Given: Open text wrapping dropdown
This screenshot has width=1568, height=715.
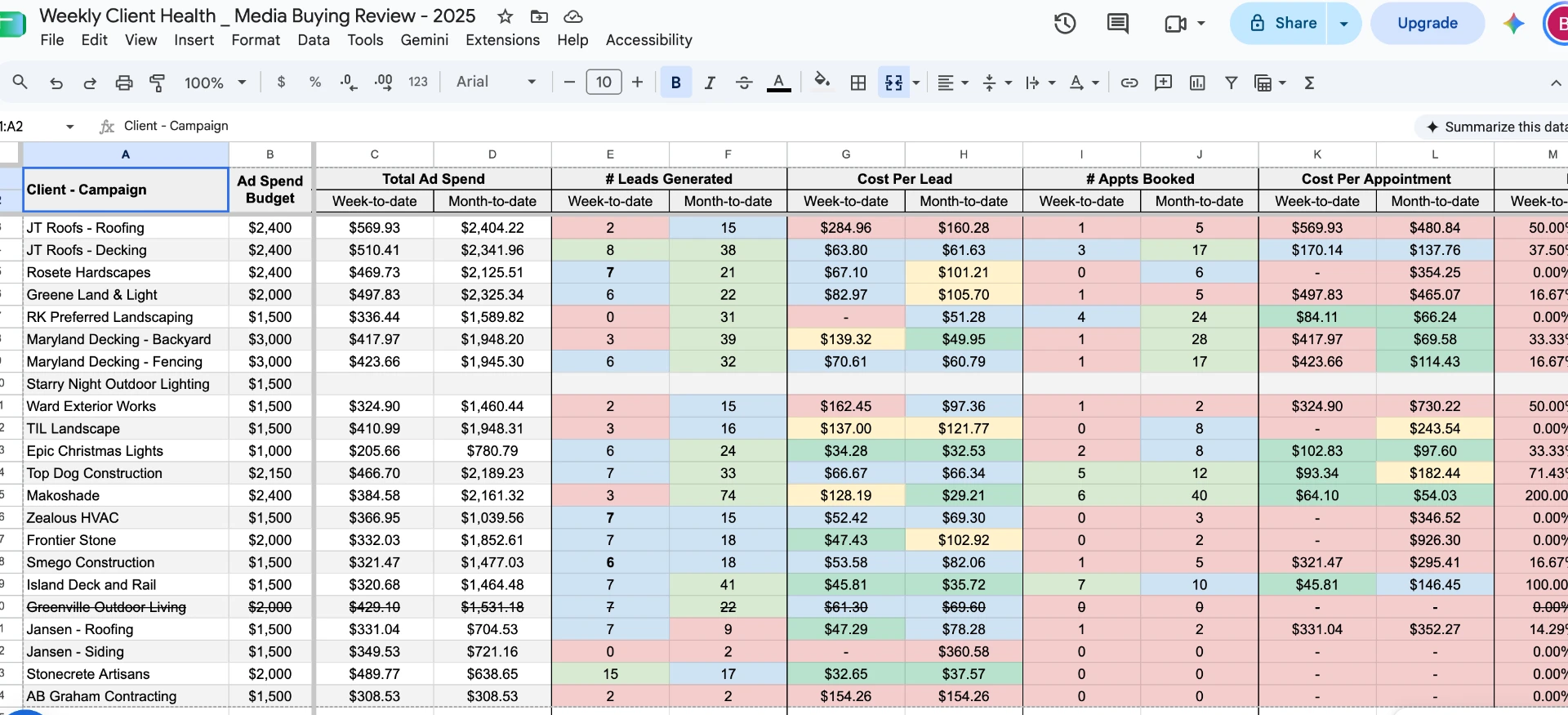Looking at the screenshot, I should click(x=1040, y=83).
